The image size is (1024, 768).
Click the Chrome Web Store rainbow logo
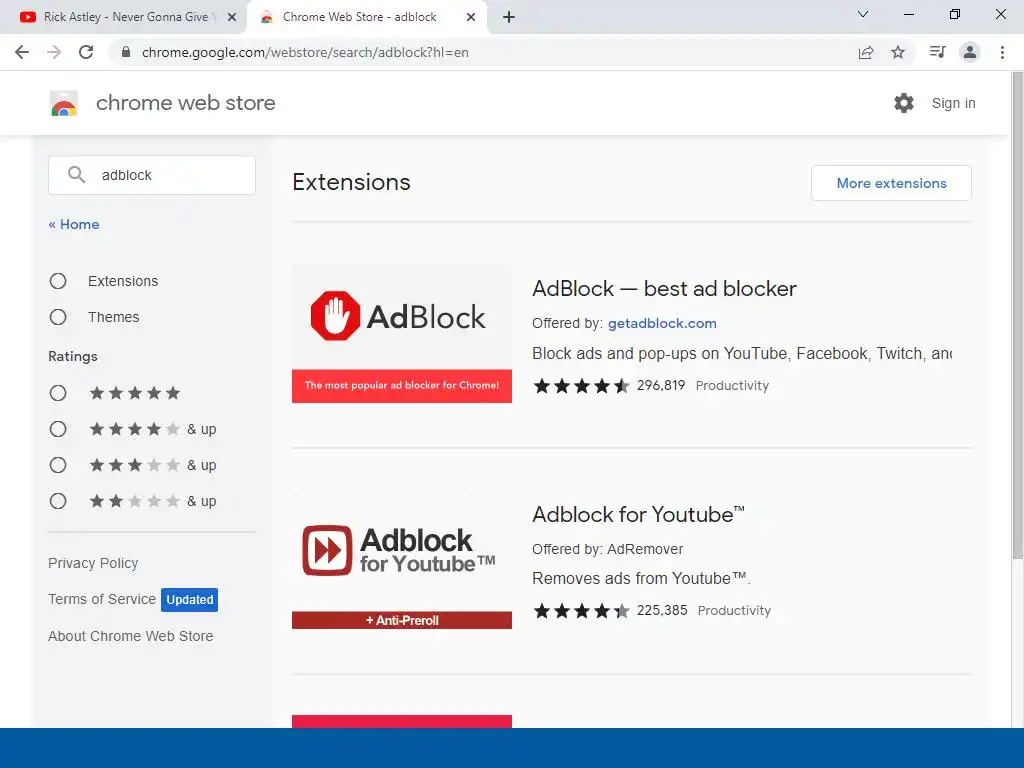pos(64,103)
